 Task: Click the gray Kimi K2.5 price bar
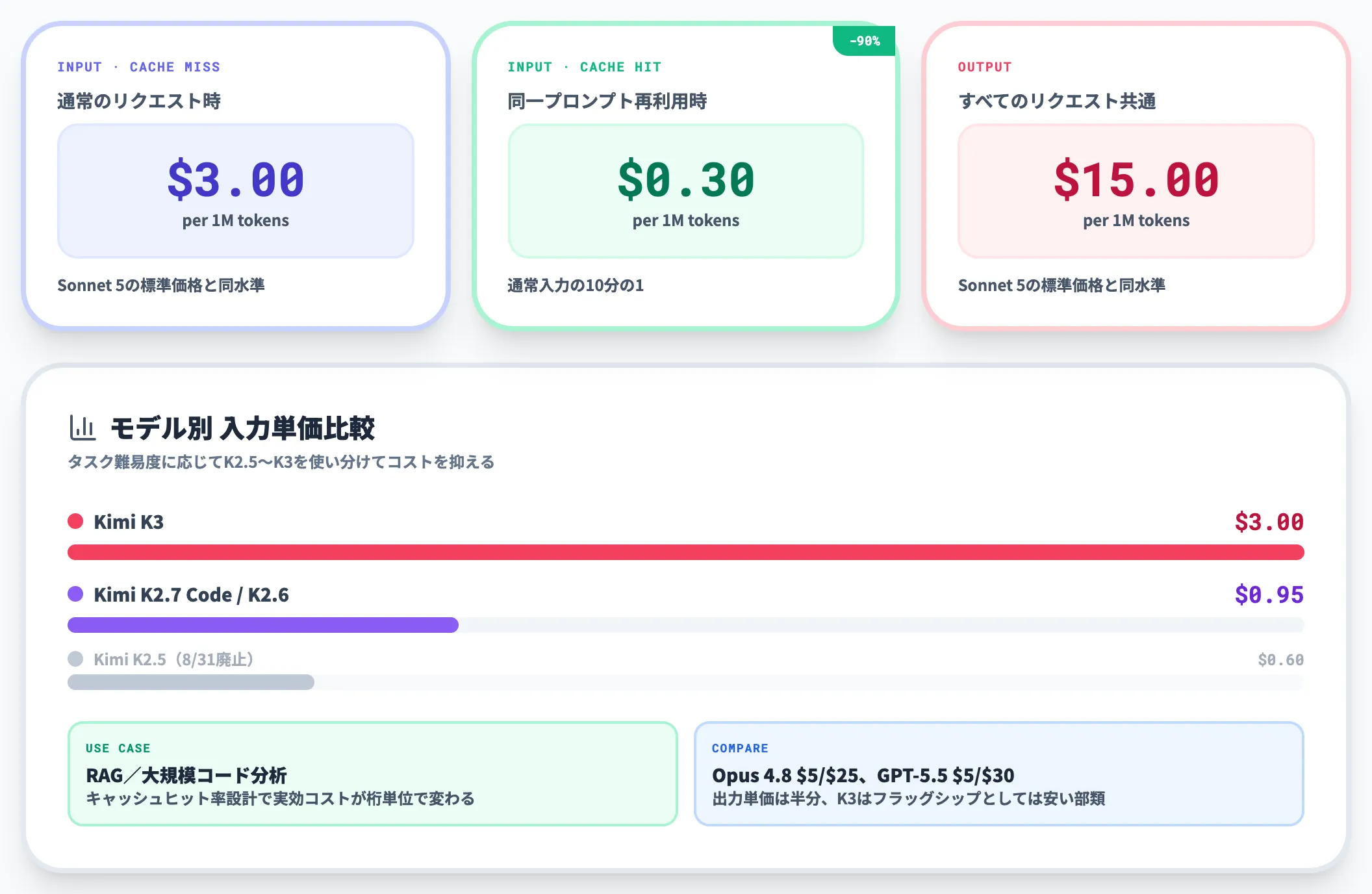point(191,682)
